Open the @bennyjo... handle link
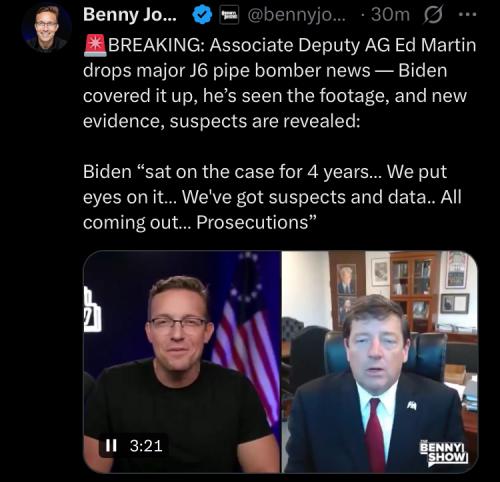The image size is (500, 482). (298, 15)
